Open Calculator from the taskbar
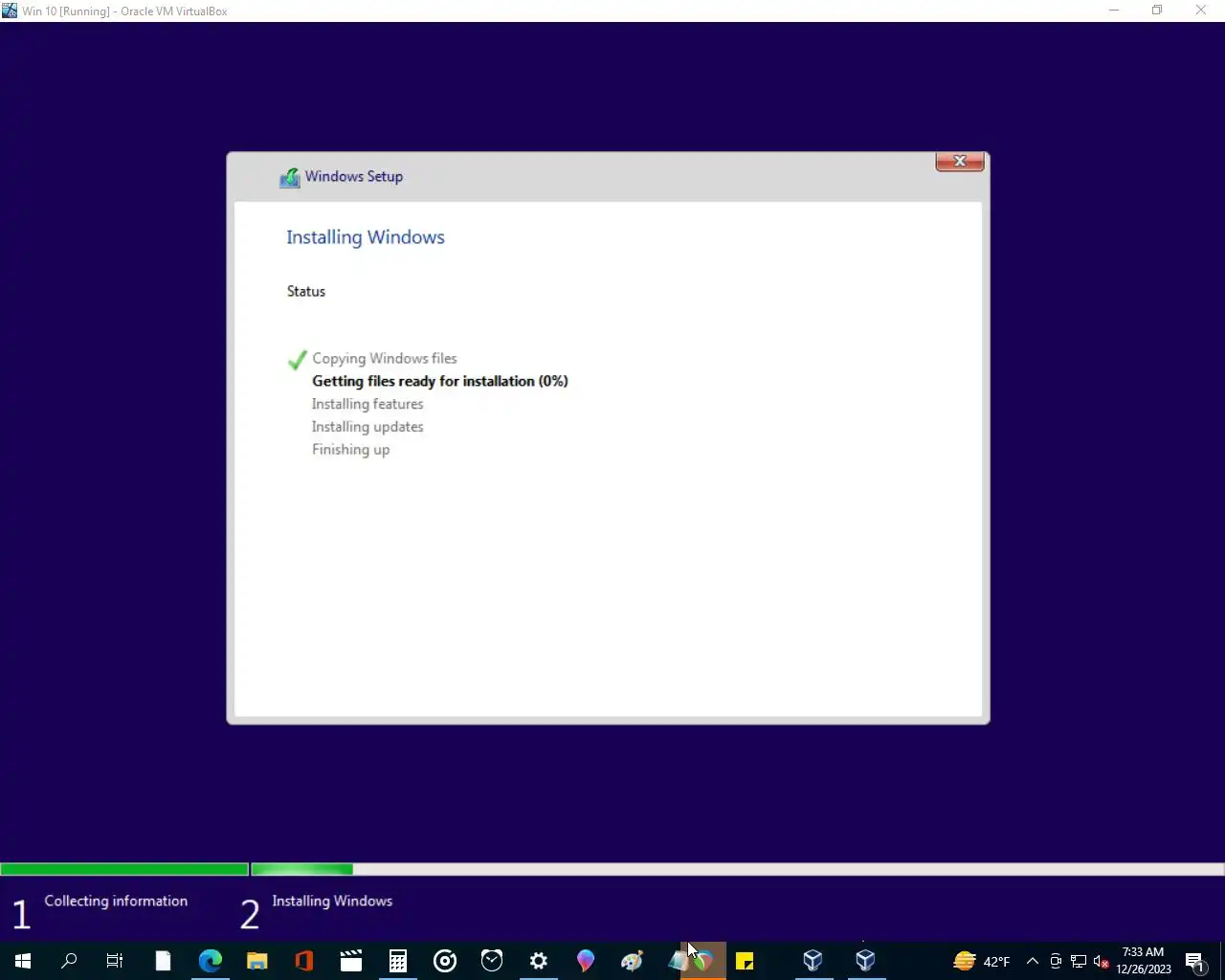Image resolution: width=1225 pixels, height=980 pixels. point(398,961)
